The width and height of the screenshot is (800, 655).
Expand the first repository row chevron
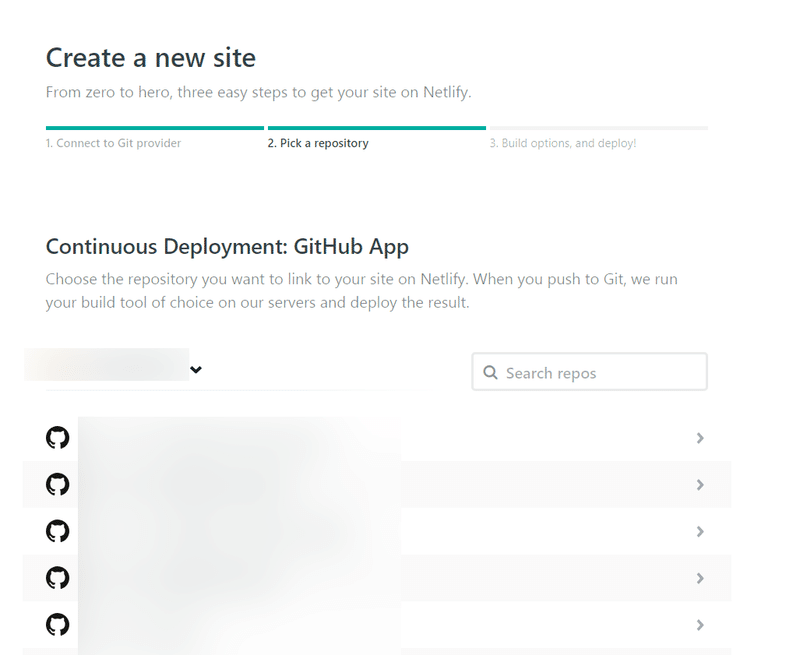pyautogui.click(x=700, y=438)
